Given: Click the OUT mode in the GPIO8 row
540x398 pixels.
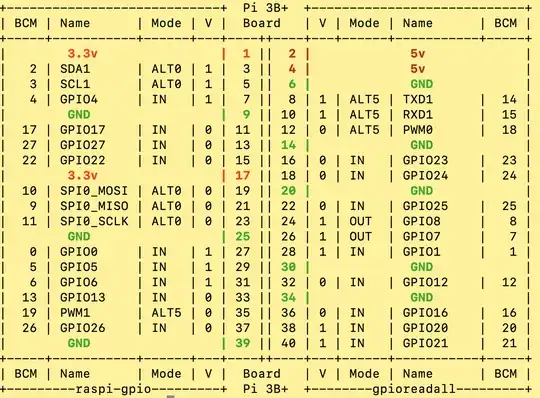Looking at the screenshot, I should tap(360, 221).
